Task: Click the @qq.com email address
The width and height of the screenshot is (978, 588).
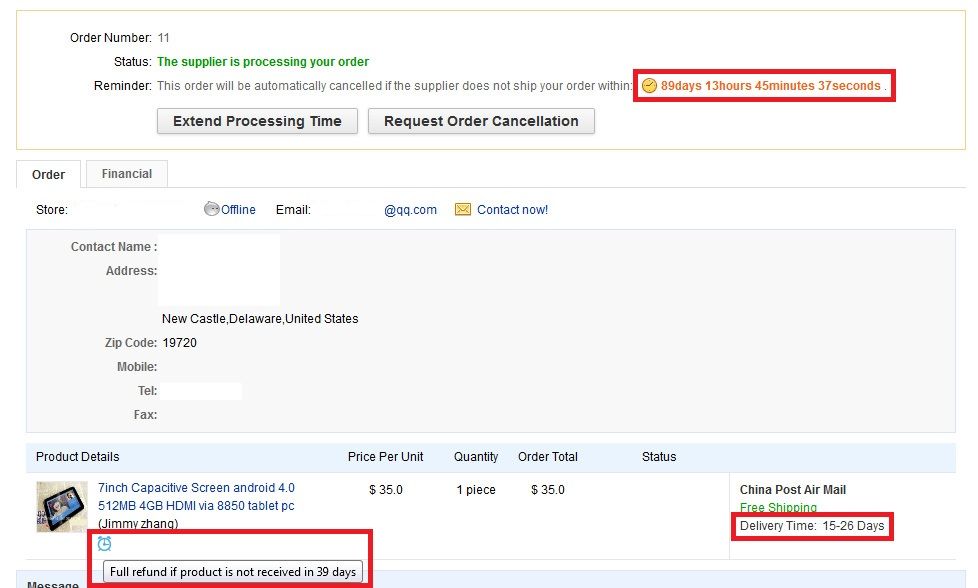Action: pyautogui.click(x=410, y=210)
